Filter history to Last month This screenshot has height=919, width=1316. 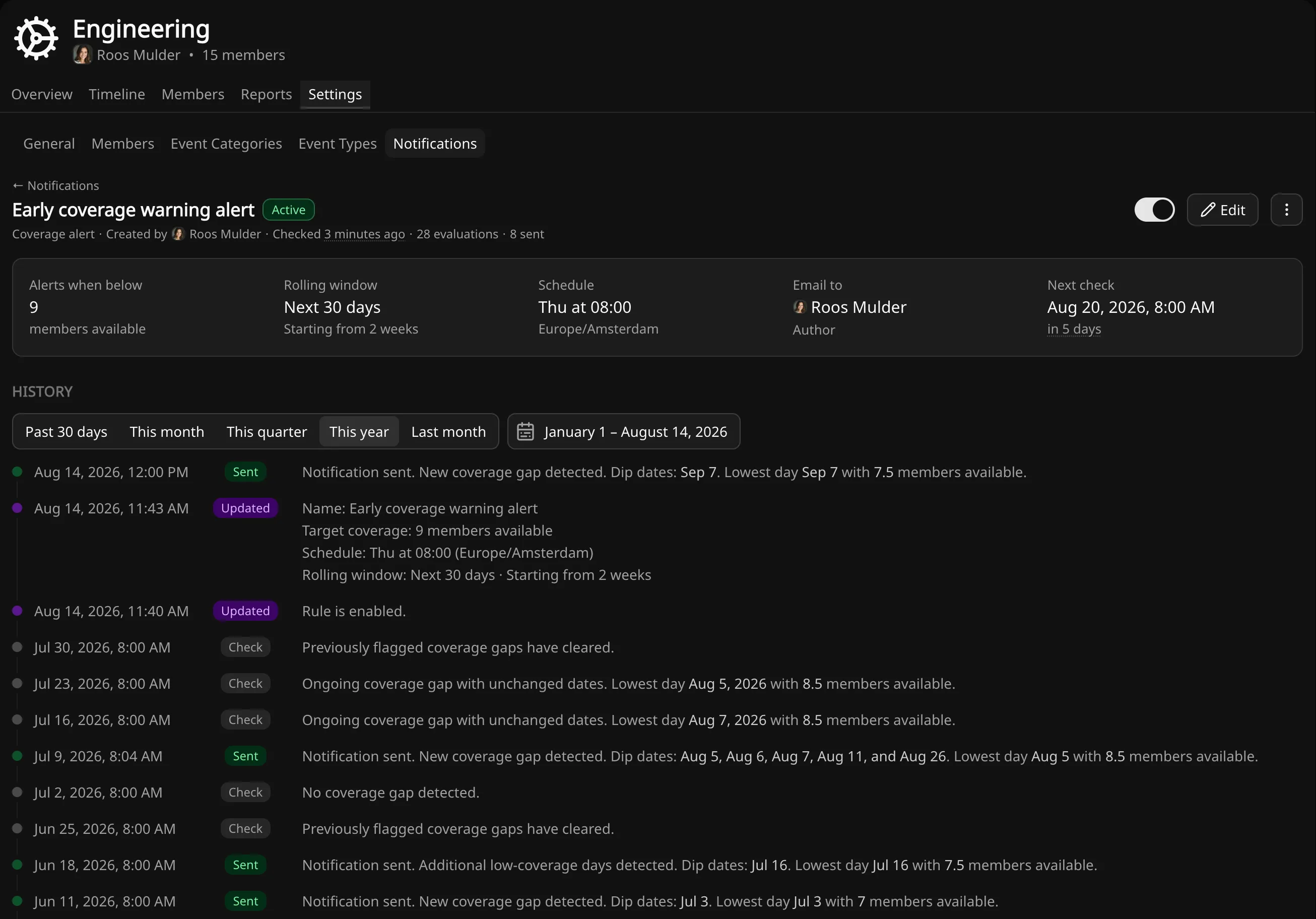click(x=448, y=432)
